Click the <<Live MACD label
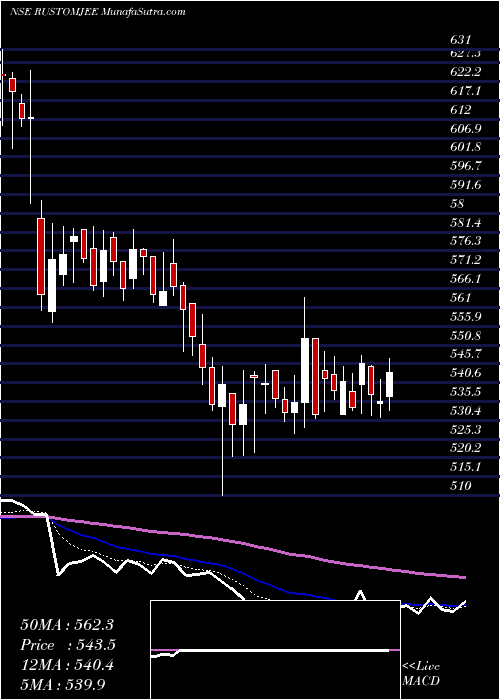This screenshot has width=500, height=700. tap(421, 674)
